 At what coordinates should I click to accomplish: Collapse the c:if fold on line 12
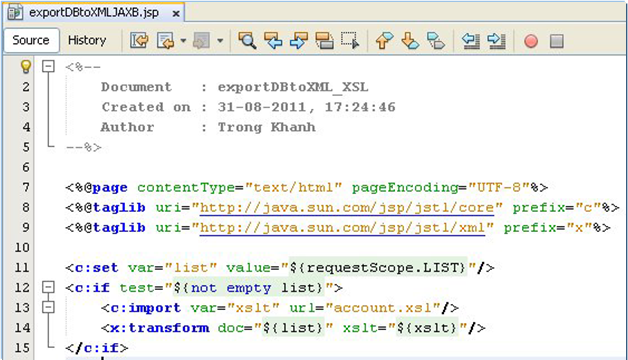click(x=48, y=287)
